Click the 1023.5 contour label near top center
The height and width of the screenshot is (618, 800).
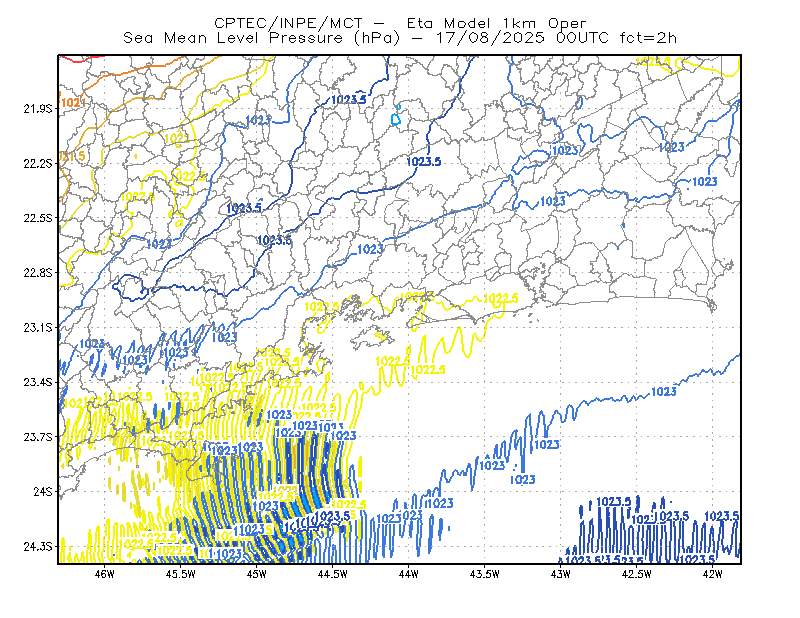click(x=348, y=100)
